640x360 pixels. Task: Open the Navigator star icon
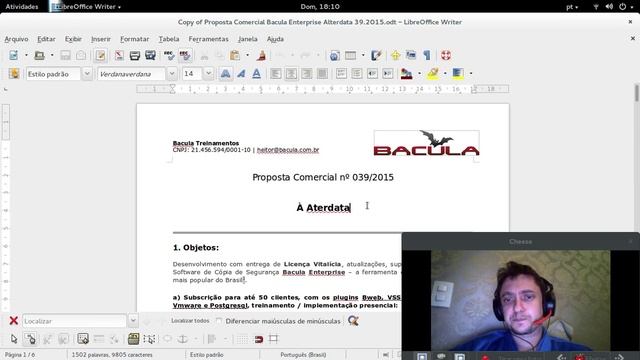pos(396,55)
